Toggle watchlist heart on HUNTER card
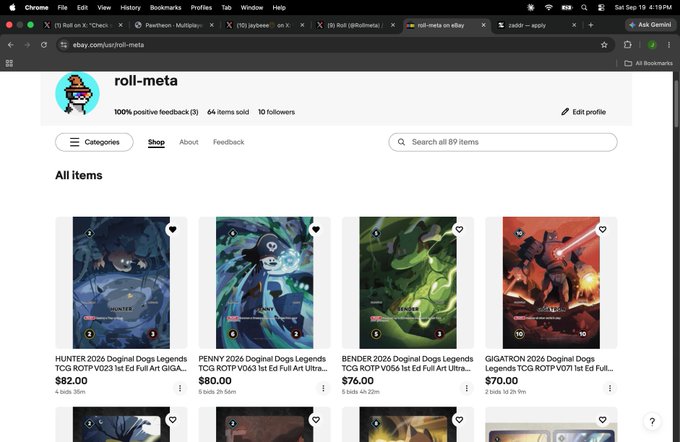 [x=173, y=229]
